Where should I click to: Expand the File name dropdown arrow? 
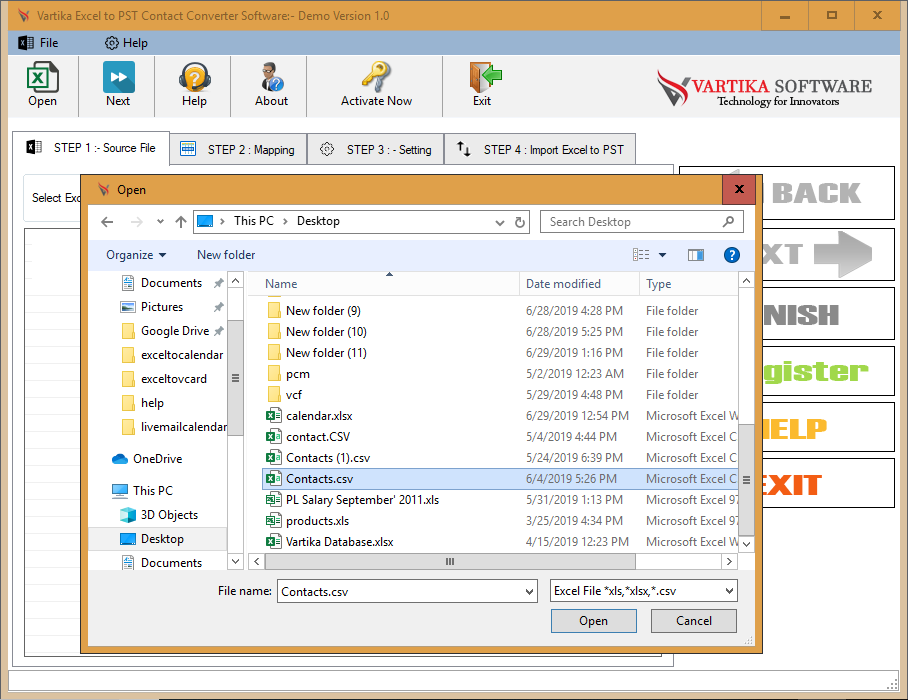pos(529,592)
